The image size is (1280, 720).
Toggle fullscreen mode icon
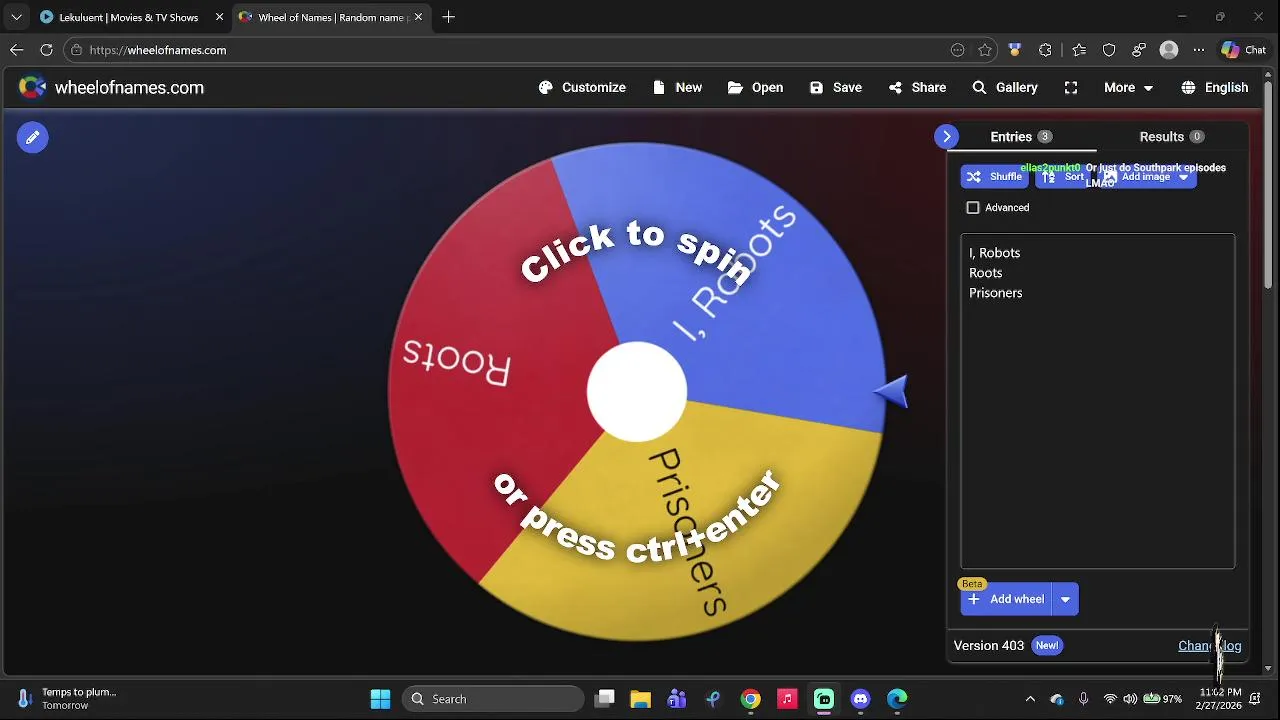(1071, 88)
